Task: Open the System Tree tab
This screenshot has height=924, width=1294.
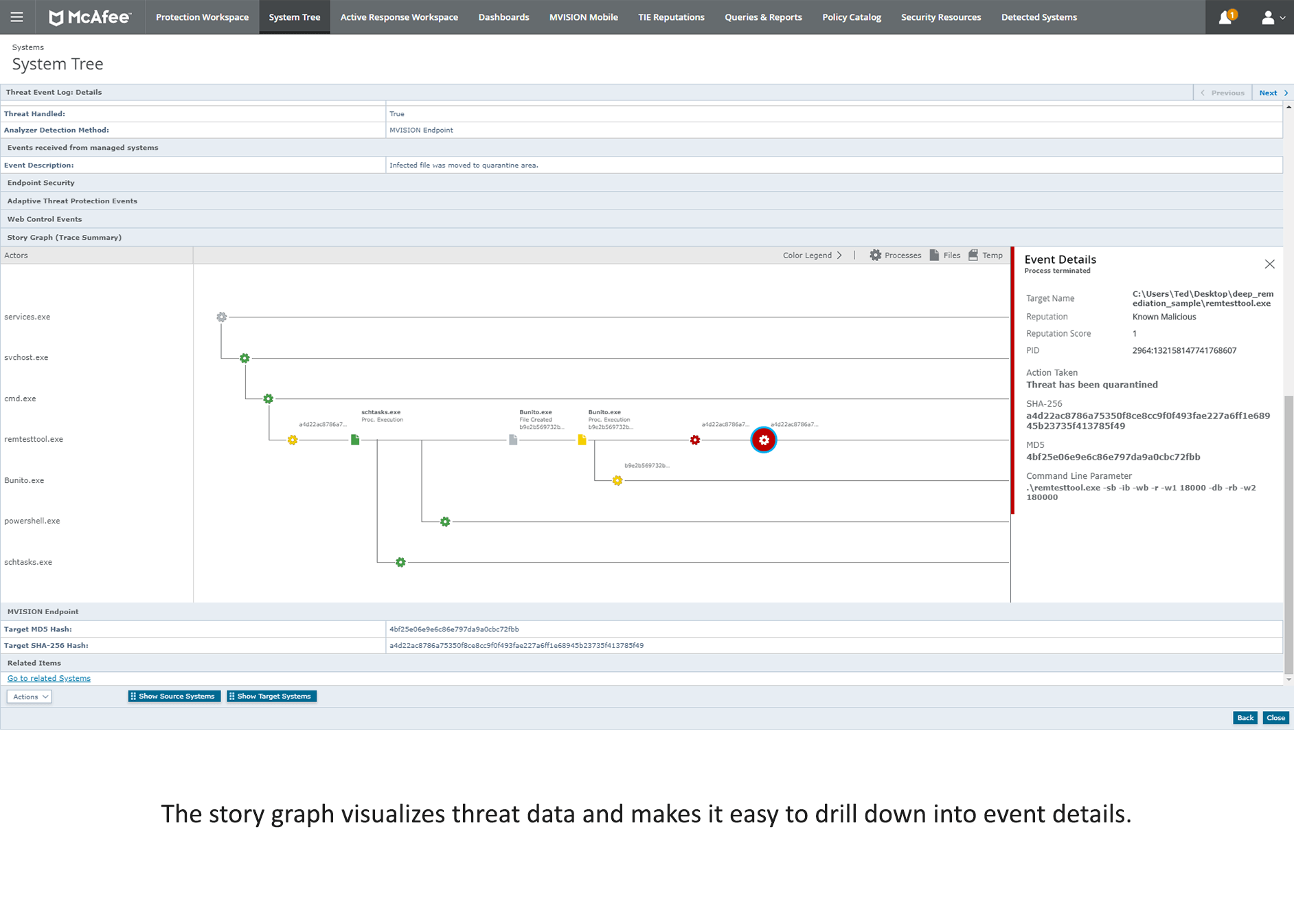Action: coord(295,17)
